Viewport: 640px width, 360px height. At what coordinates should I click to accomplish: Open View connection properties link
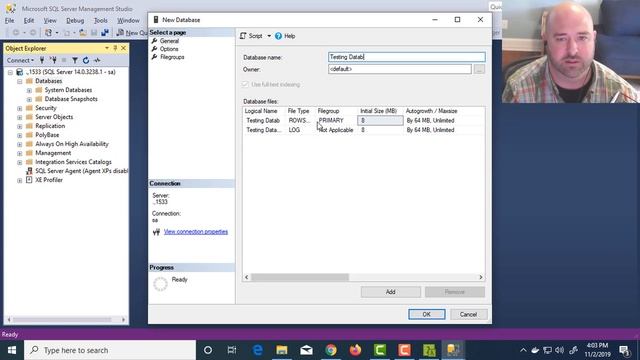pos(196,232)
